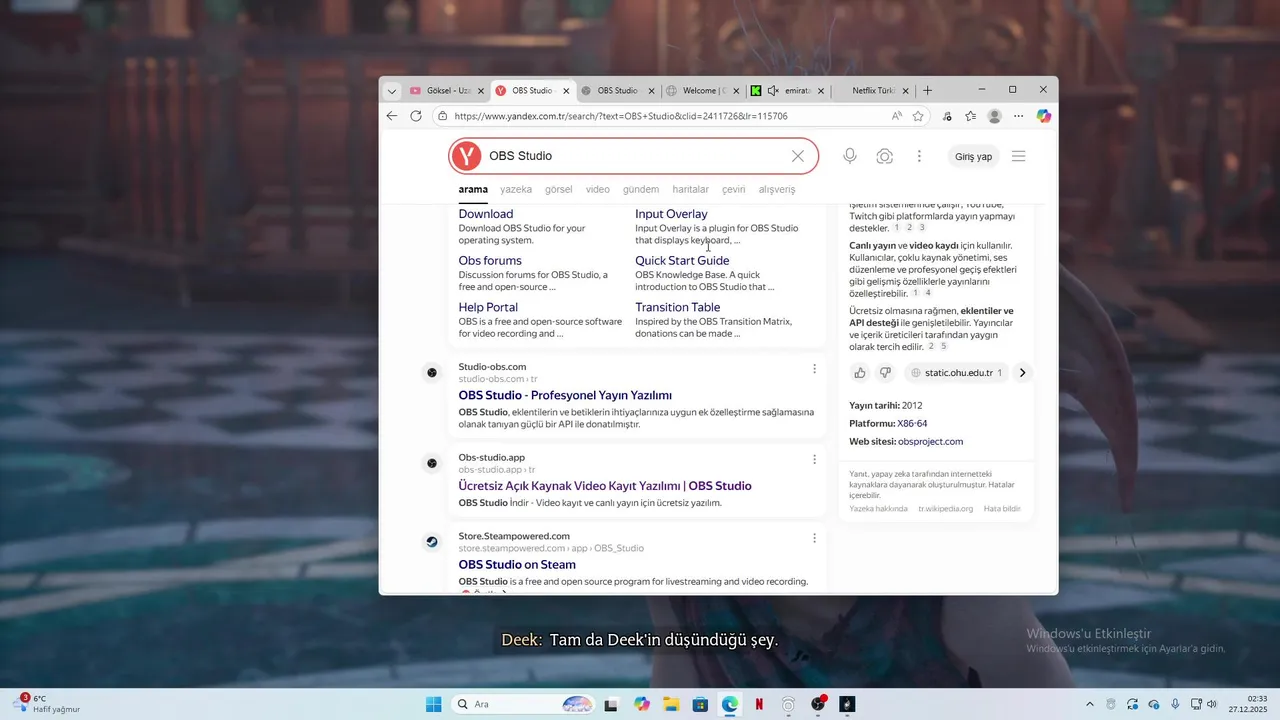
Task: Open OBS Studio - Profesyonel Yayın Yazılımı result
Action: pos(565,395)
